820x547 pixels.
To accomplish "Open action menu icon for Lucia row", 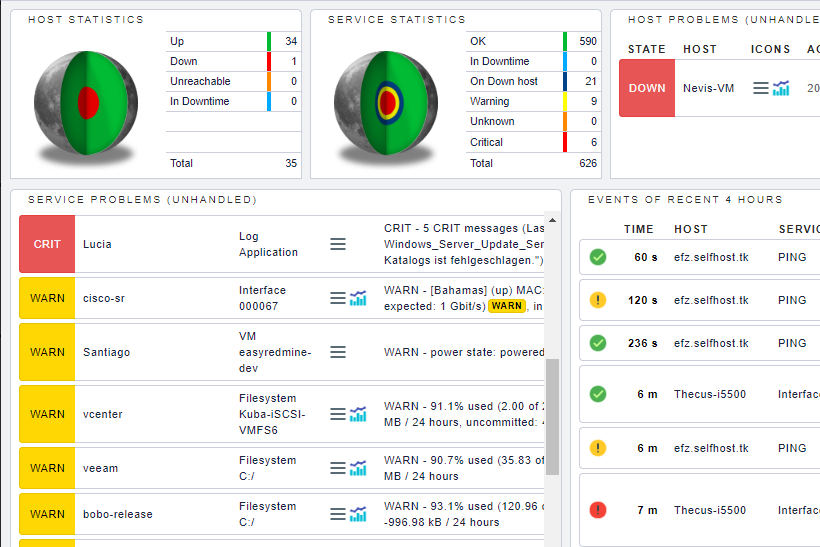I will click(338, 244).
